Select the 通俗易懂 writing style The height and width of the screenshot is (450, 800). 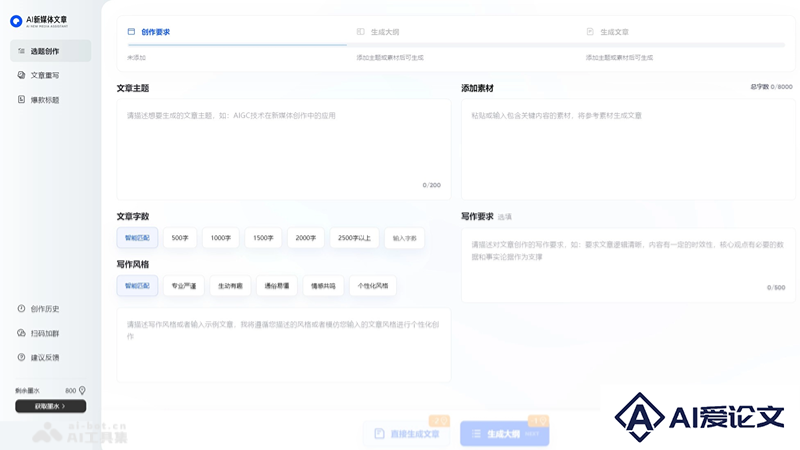(x=277, y=286)
